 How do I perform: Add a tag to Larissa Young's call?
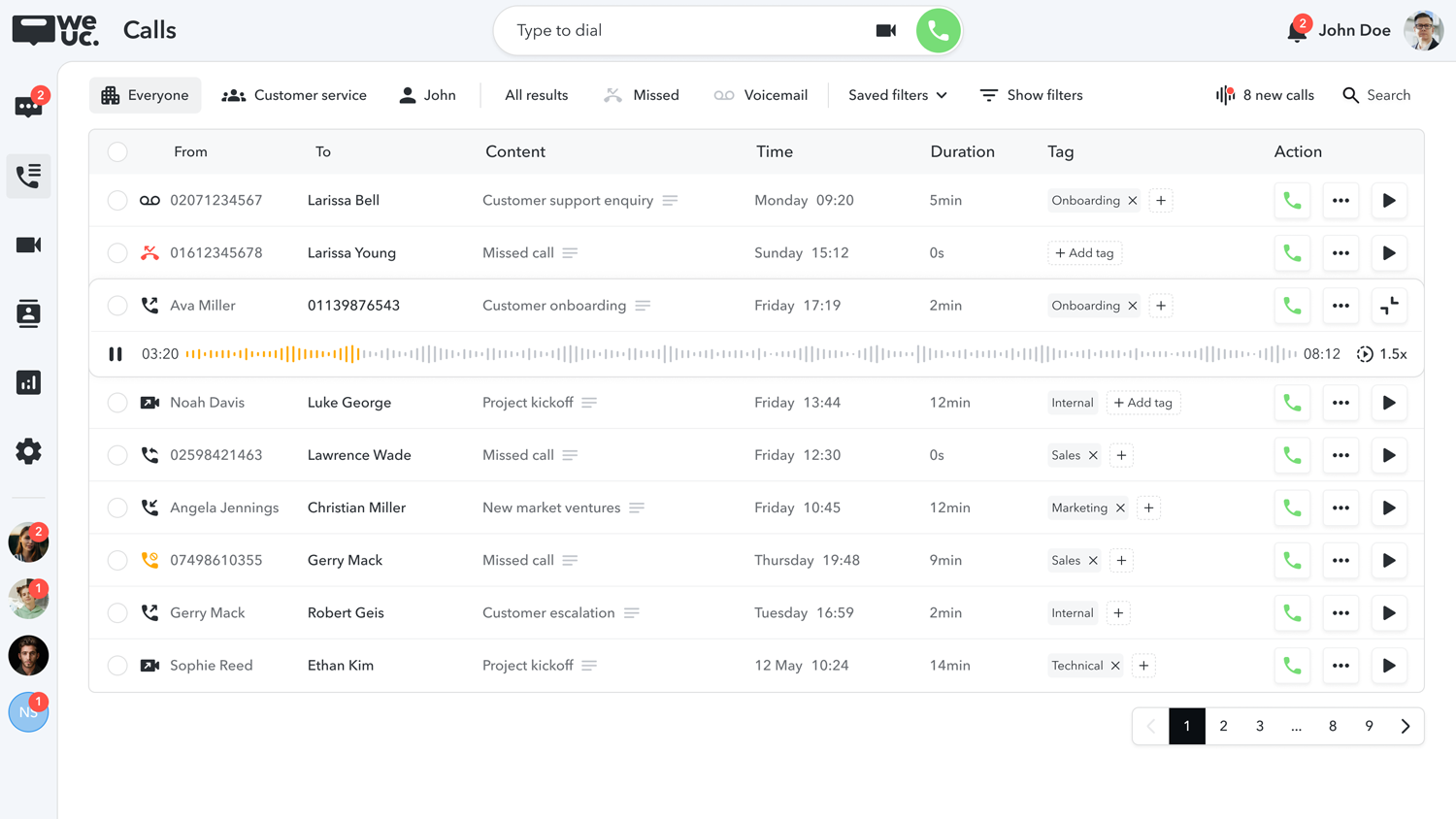pos(1084,253)
